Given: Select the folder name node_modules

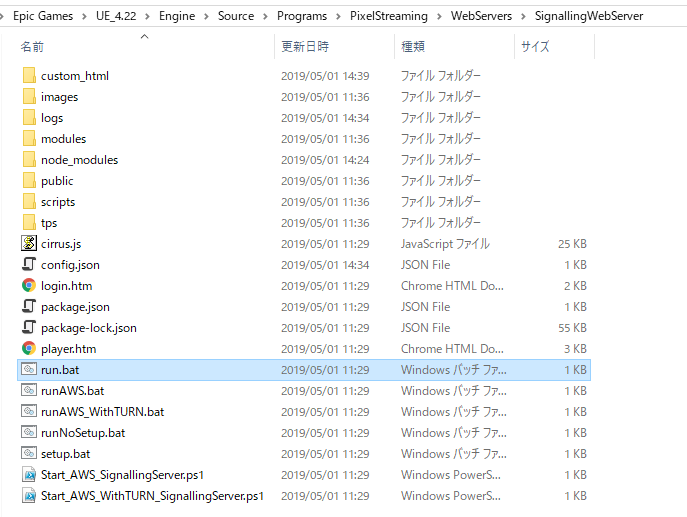Looking at the screenshot, I should coord(79,160).
